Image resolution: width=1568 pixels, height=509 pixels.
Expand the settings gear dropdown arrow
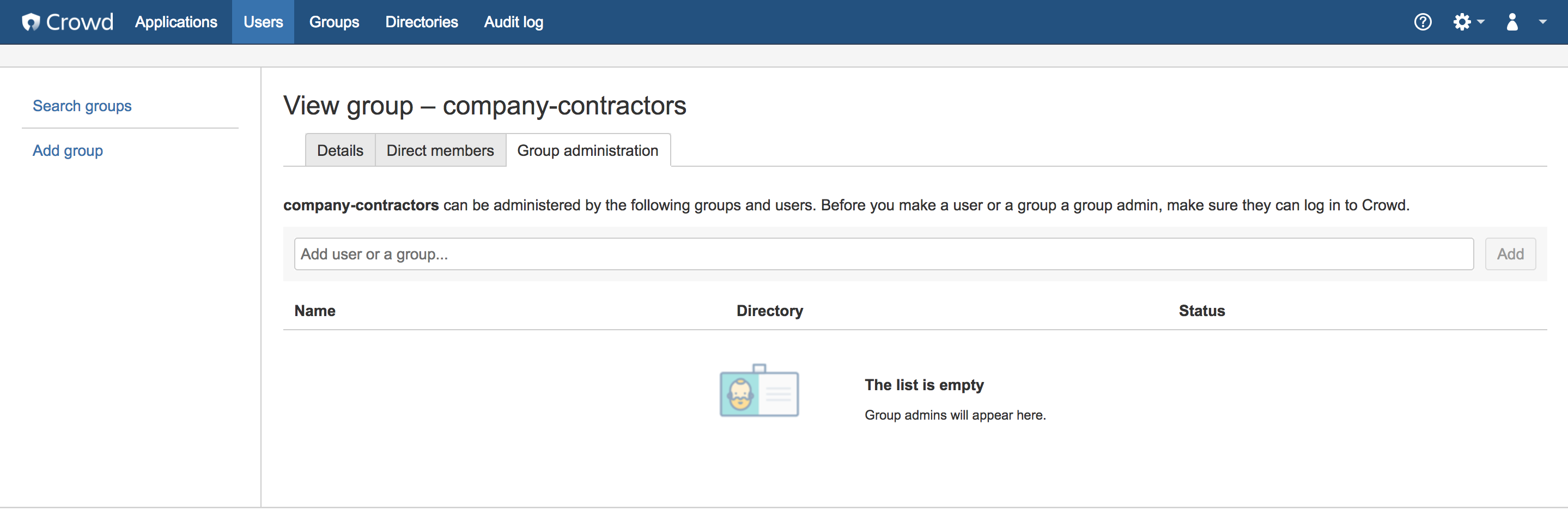(1480, 22)
